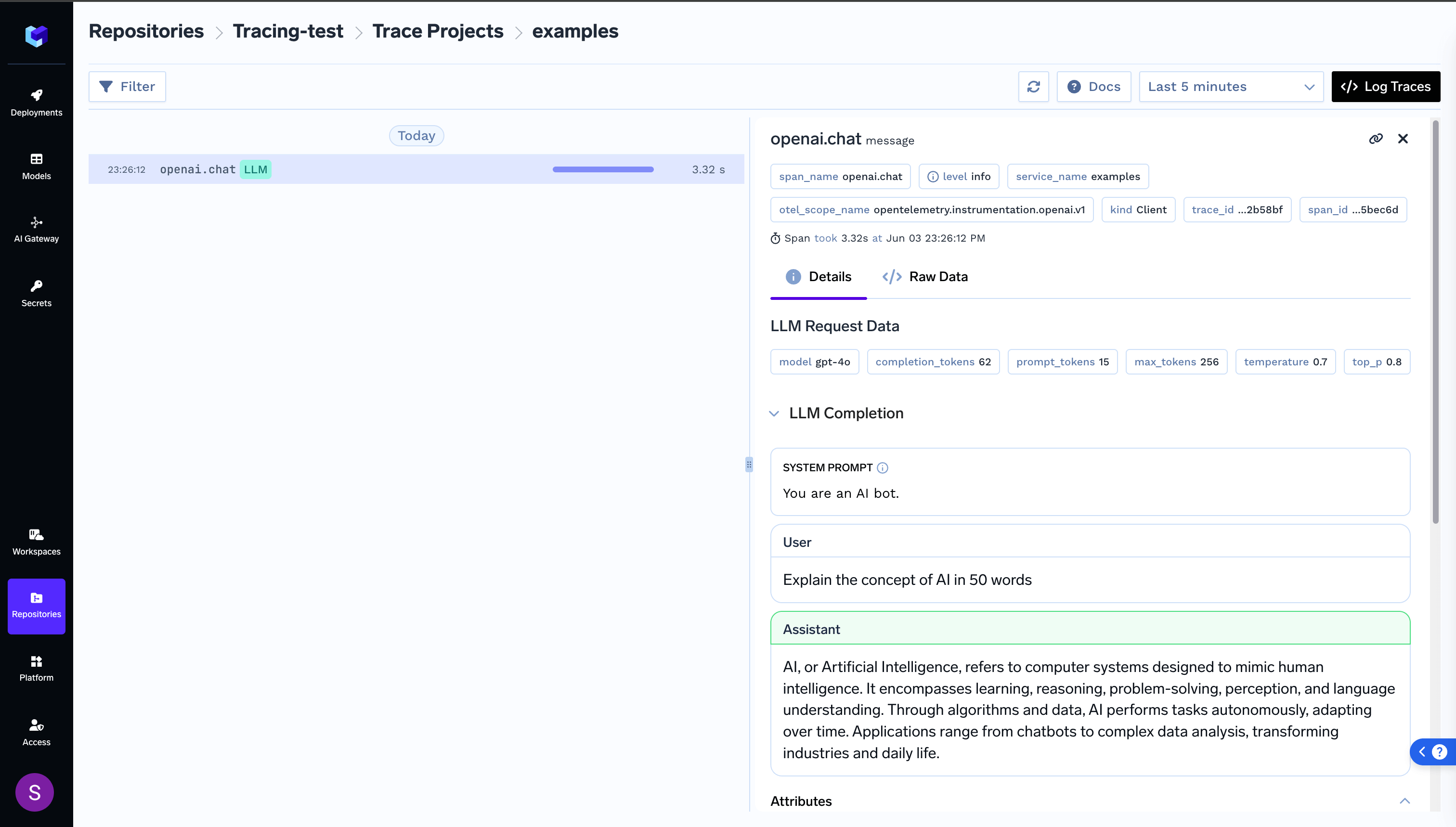Select Repositories in the sidebar
This screenshot has width=1456, height=827.
[37, 606]
